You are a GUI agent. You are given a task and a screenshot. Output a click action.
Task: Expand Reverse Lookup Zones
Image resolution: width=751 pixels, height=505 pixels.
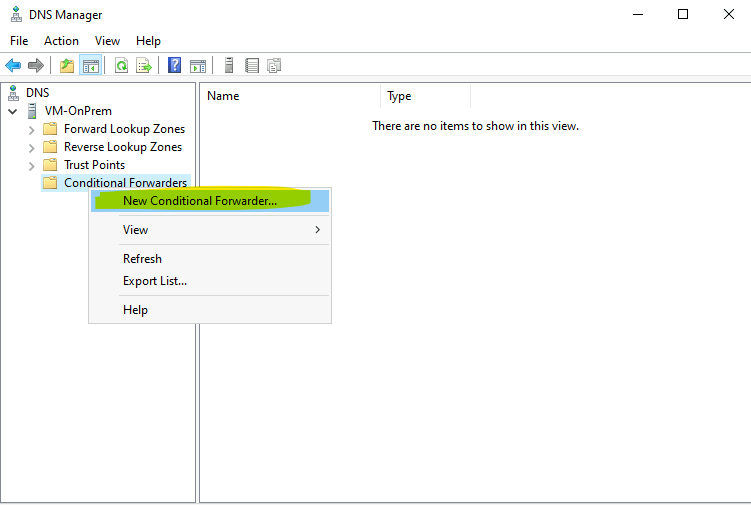coord(32,148)
